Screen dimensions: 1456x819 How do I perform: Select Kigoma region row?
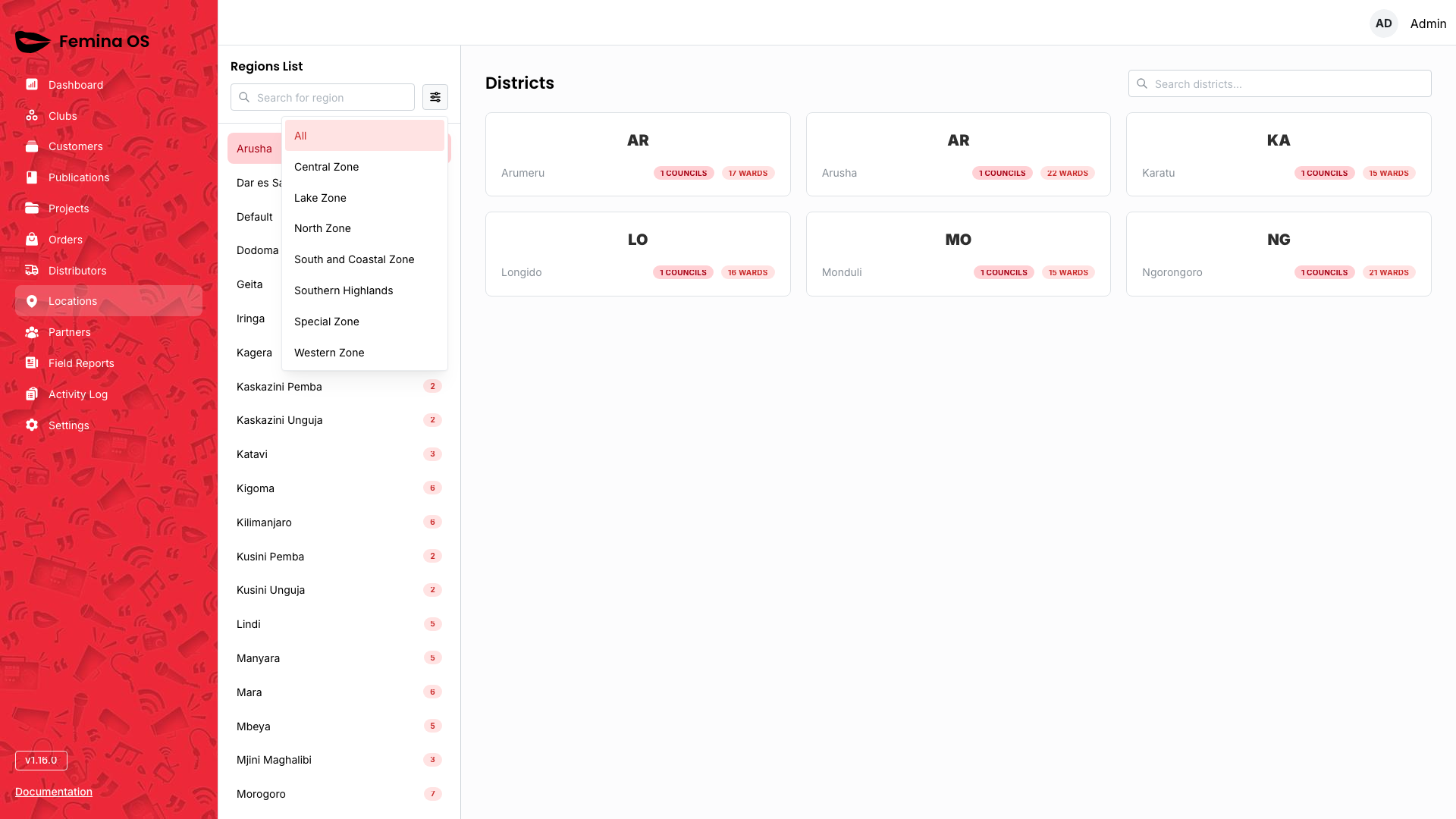click(339, 488)
